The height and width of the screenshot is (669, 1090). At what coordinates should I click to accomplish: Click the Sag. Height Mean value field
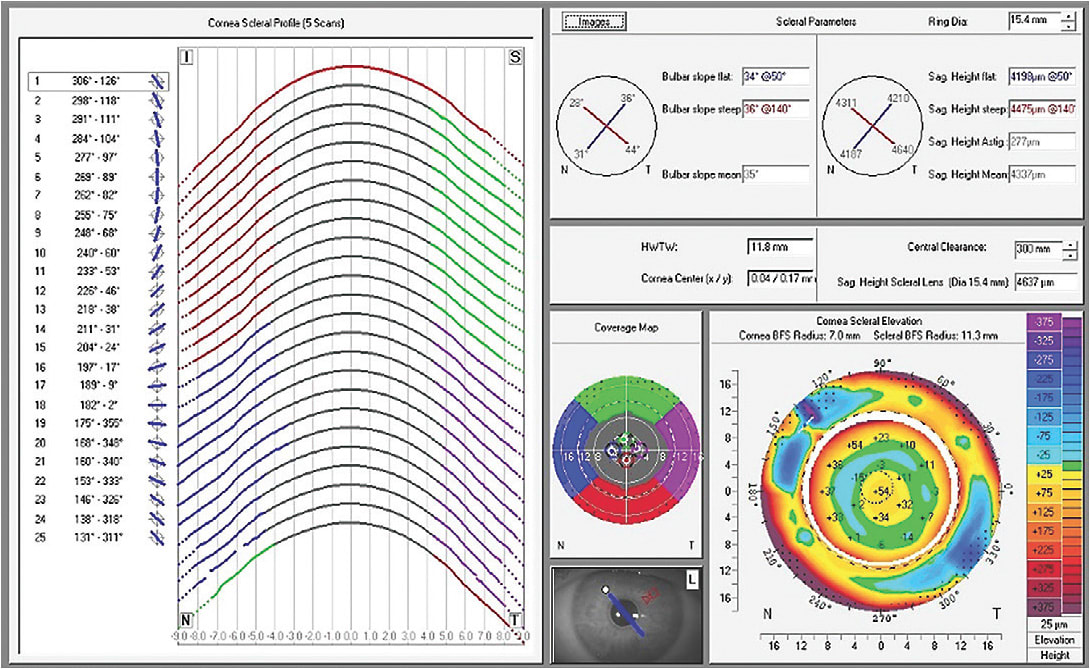(1042, 175)
